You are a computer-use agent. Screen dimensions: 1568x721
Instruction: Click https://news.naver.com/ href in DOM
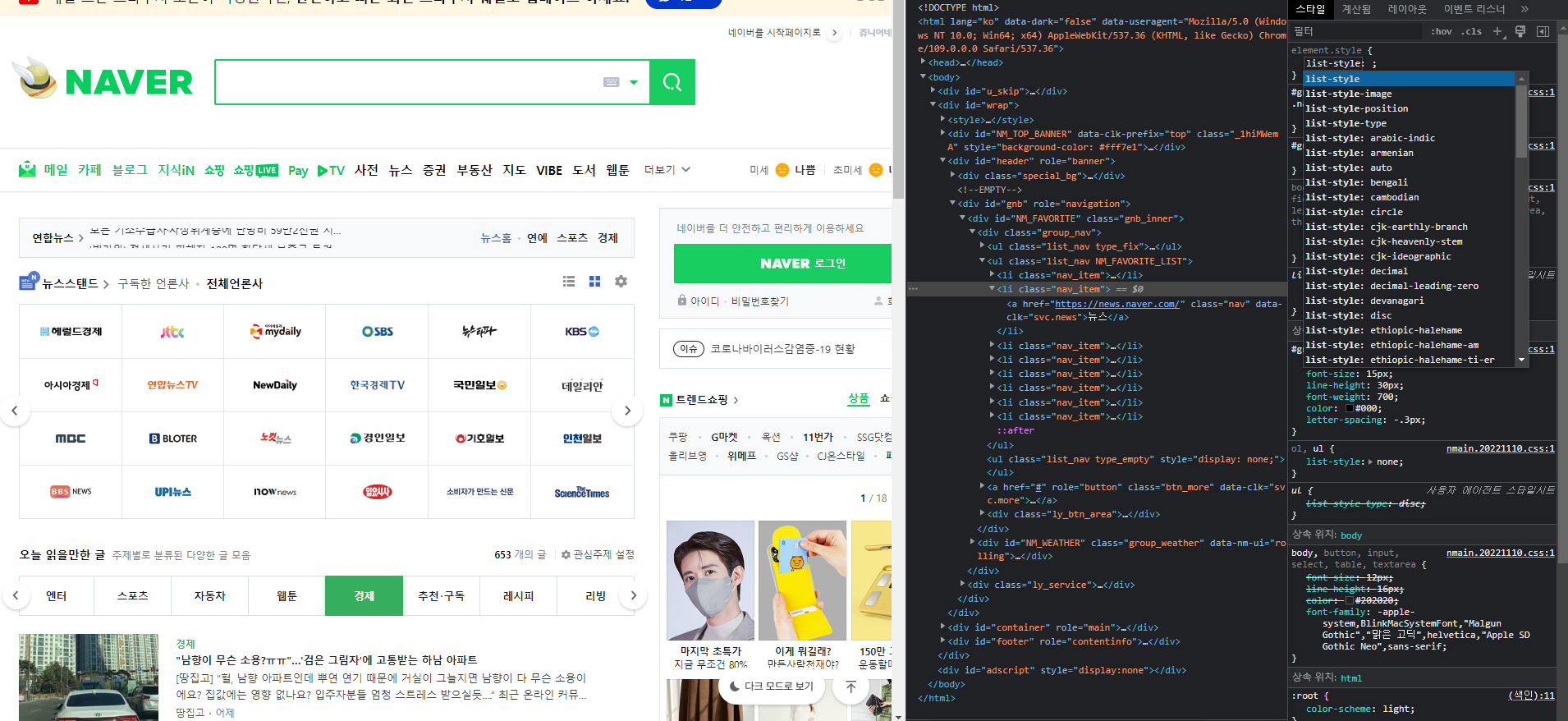1116,304
